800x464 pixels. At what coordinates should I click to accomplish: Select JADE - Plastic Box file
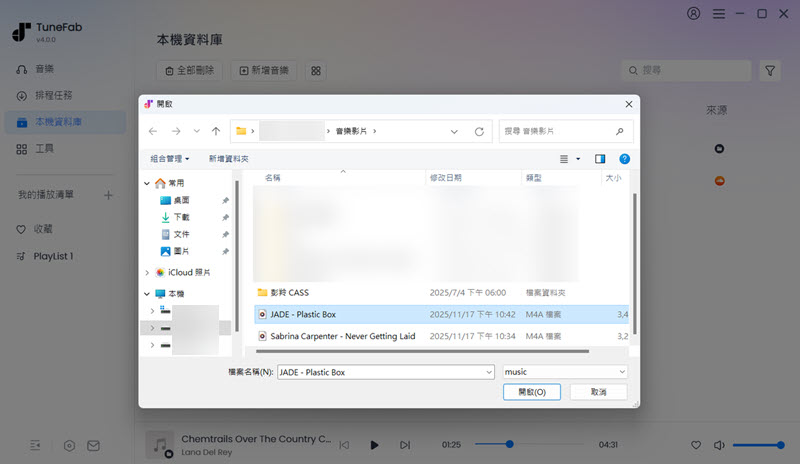click(441, 314)
